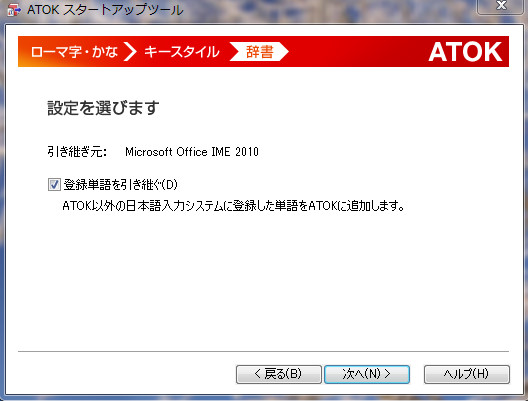Click the ATOK startup tool title bar icon
The width and height of the screenshot is (528, 401).
pyautogui.click(x=14, y=10)
